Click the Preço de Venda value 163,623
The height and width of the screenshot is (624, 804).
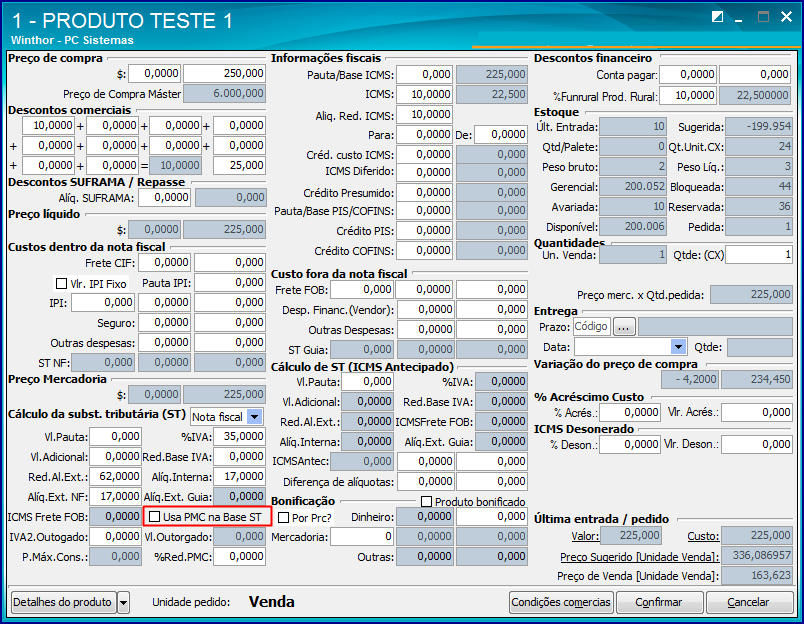[x=757, y=576]
